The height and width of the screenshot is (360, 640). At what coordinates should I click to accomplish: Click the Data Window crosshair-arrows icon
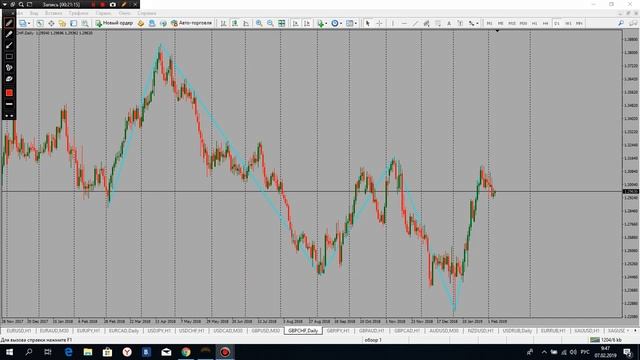(x=51, y=23)
